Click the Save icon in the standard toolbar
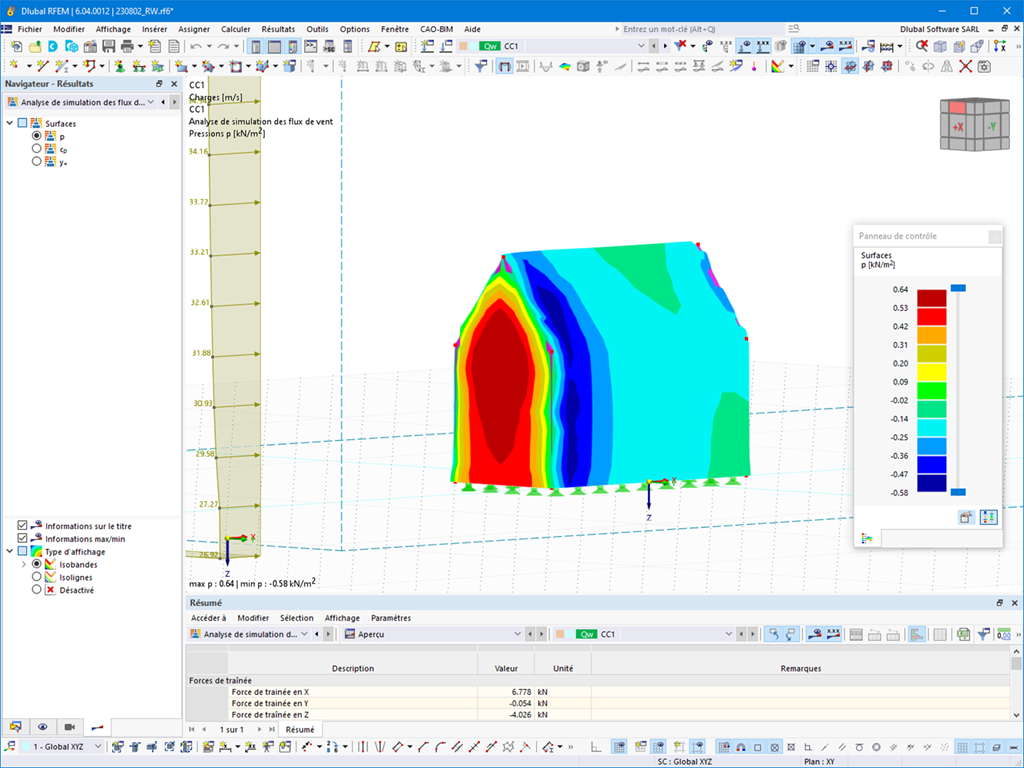This screenshot has width=1024, height=768. [x=108, y=47]
